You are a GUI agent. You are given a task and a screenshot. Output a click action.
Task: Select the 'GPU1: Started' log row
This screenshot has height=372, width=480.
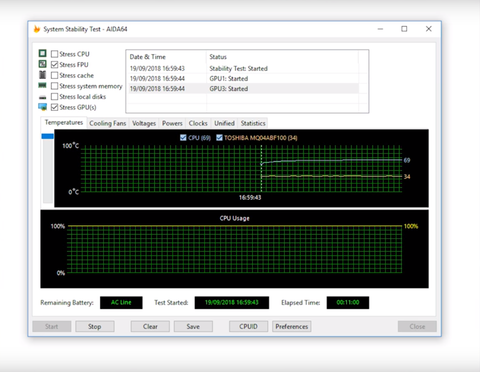(x=244, y=79)
